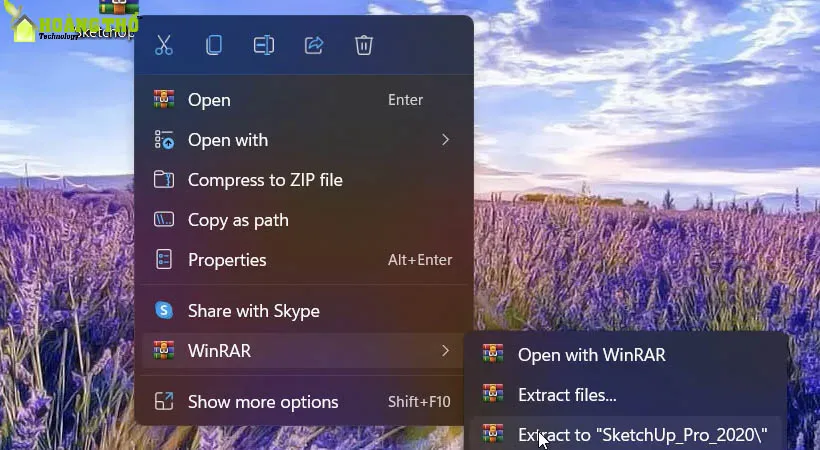Screen dimensions: 820x450
Task: Choose Copy as path
Action: (303, 220)
